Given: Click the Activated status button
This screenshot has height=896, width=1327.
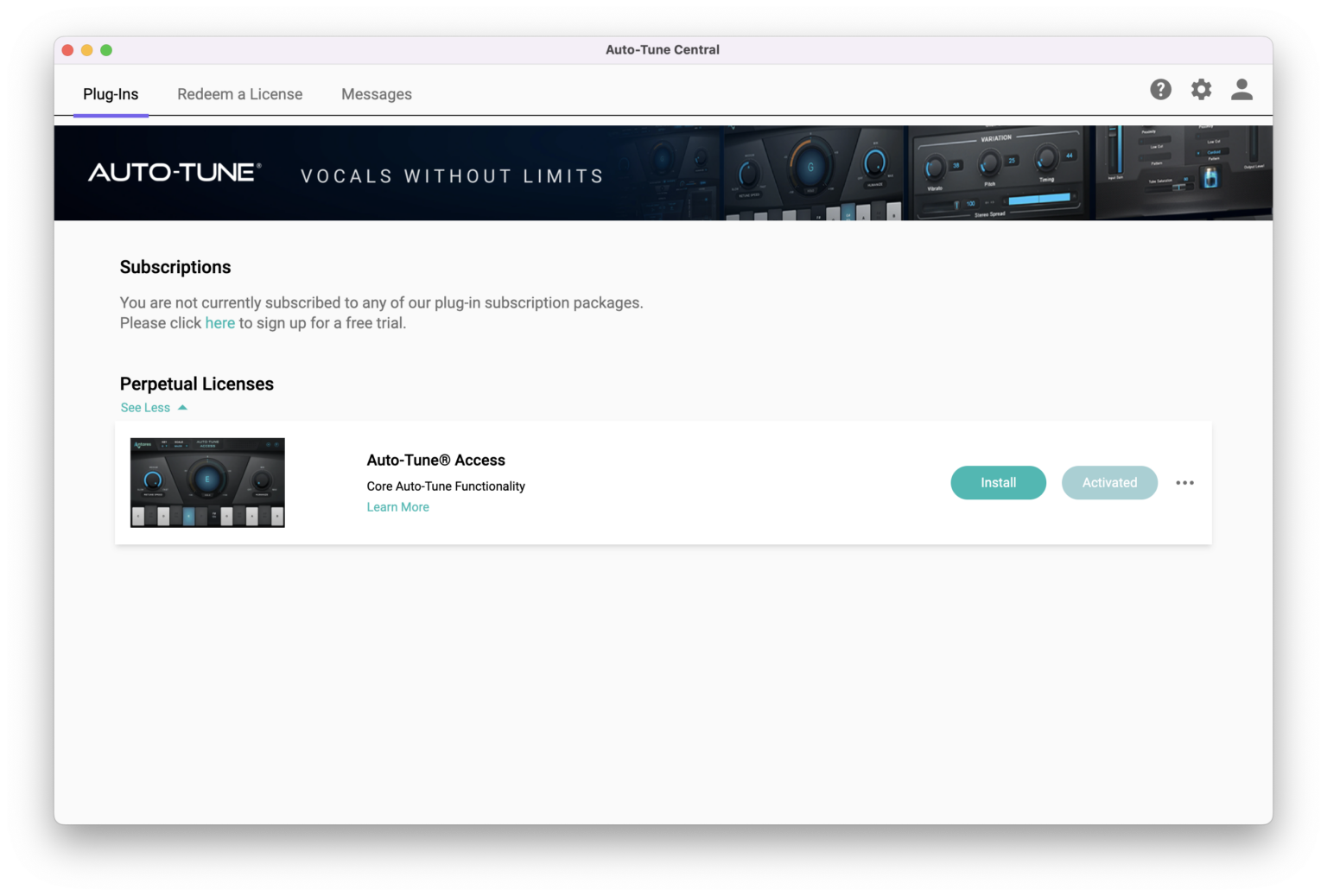Looking at the screenshot, I should pos(1109,483).
